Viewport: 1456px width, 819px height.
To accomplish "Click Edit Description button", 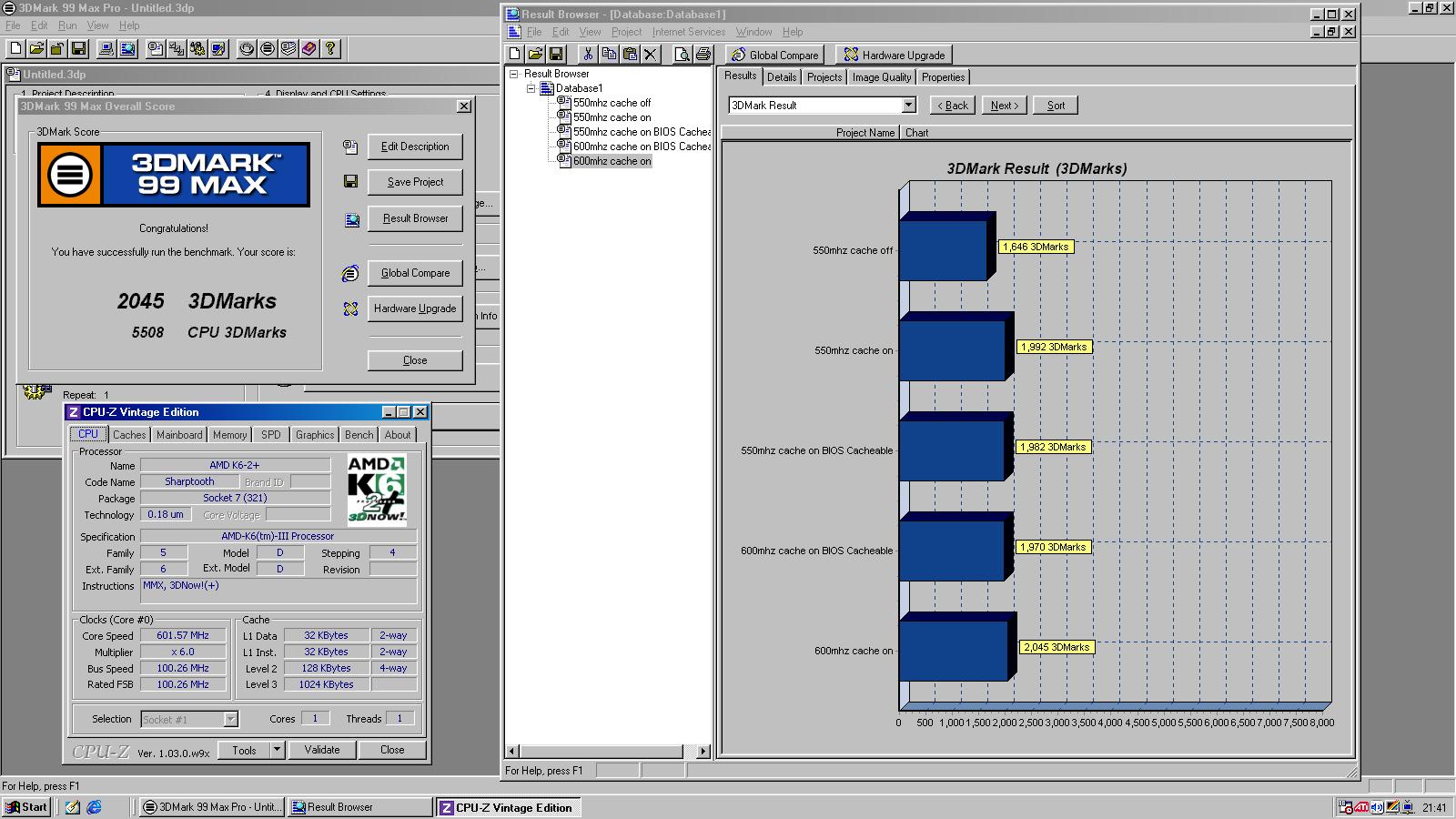I will 415,147.
